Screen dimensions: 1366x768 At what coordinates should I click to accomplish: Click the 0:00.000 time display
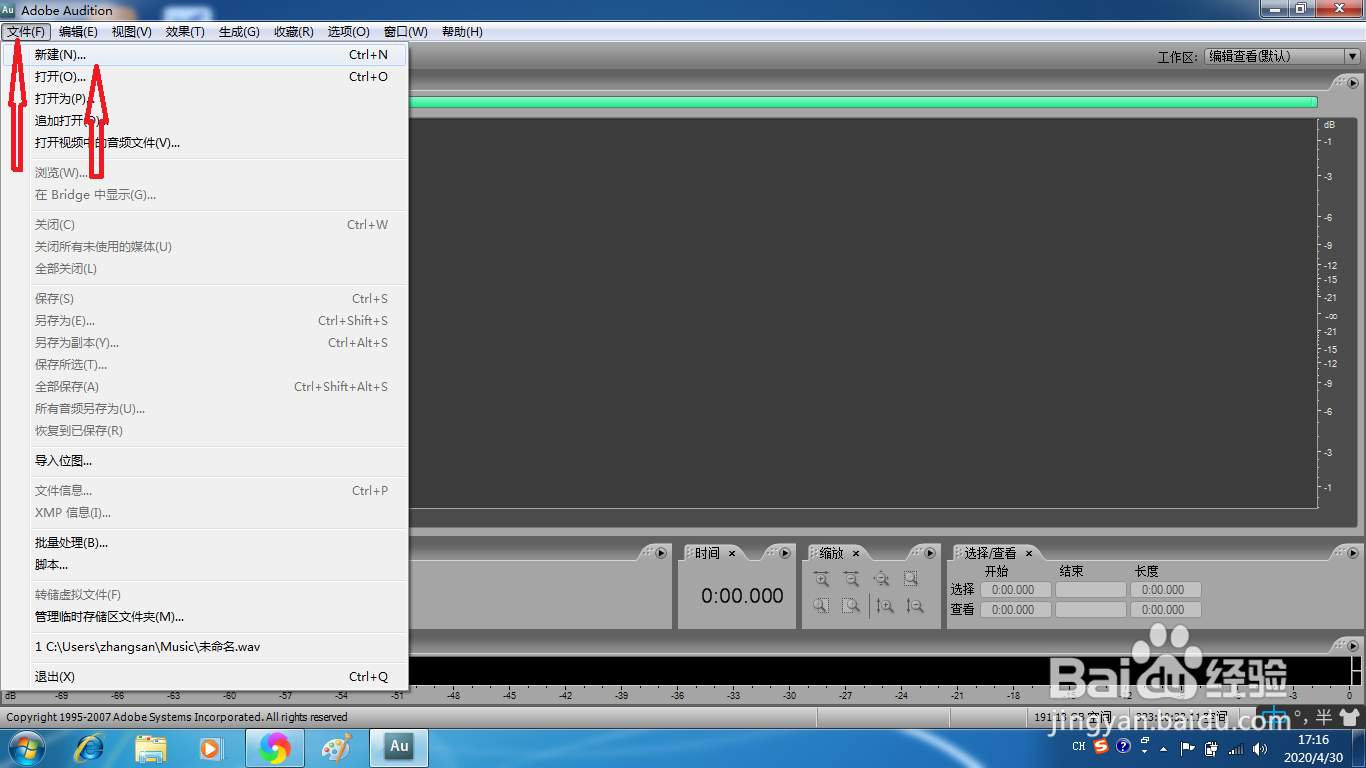[742, 596]
